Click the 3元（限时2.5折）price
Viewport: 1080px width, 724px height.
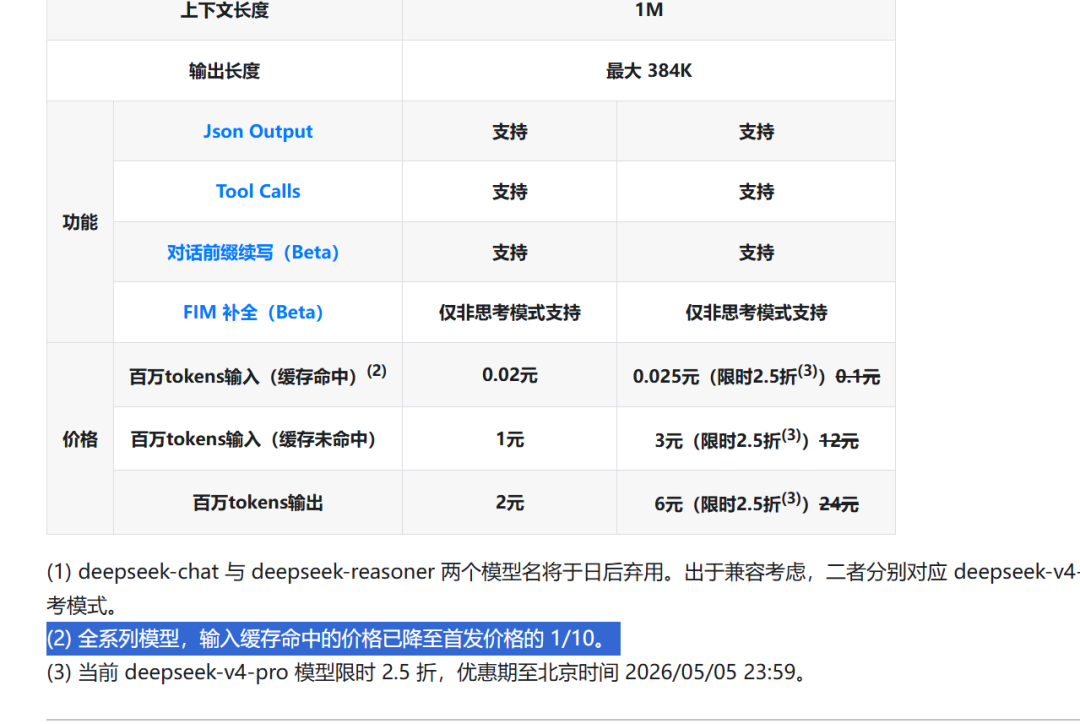coord(731,439)
